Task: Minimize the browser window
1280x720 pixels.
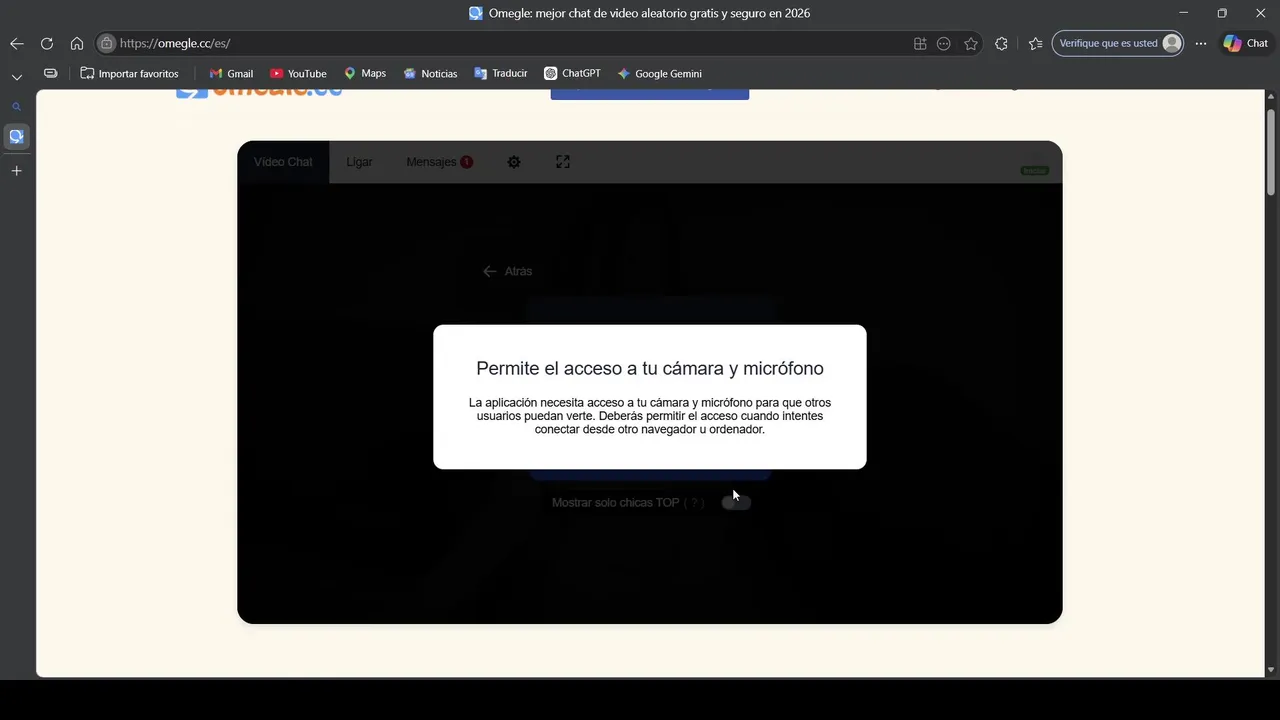Action: [x=1184, y=13]
